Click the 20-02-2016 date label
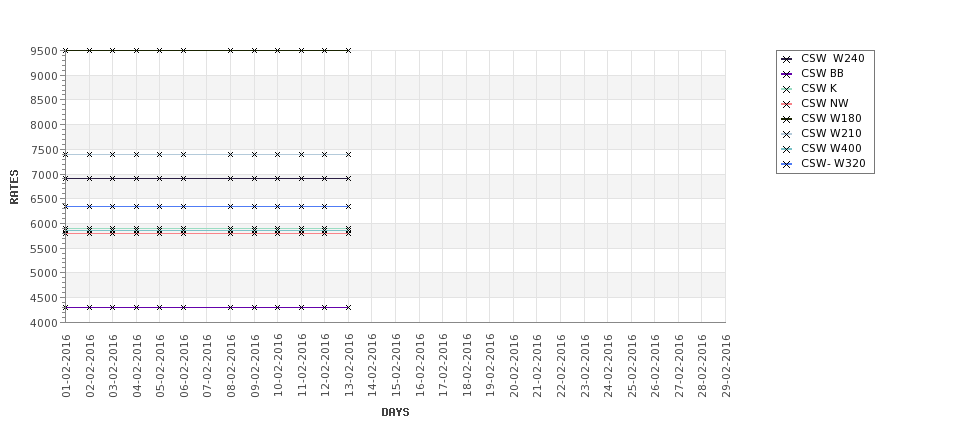Viewport: 975px width, 429px height. (514, 366)
